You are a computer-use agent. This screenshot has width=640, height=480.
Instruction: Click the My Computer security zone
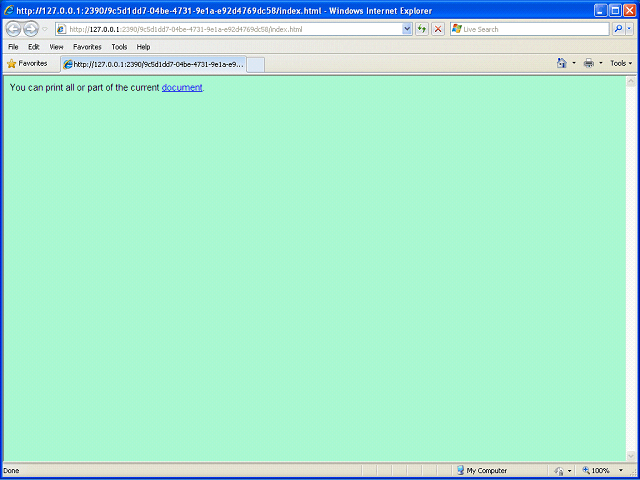[482, 471]
